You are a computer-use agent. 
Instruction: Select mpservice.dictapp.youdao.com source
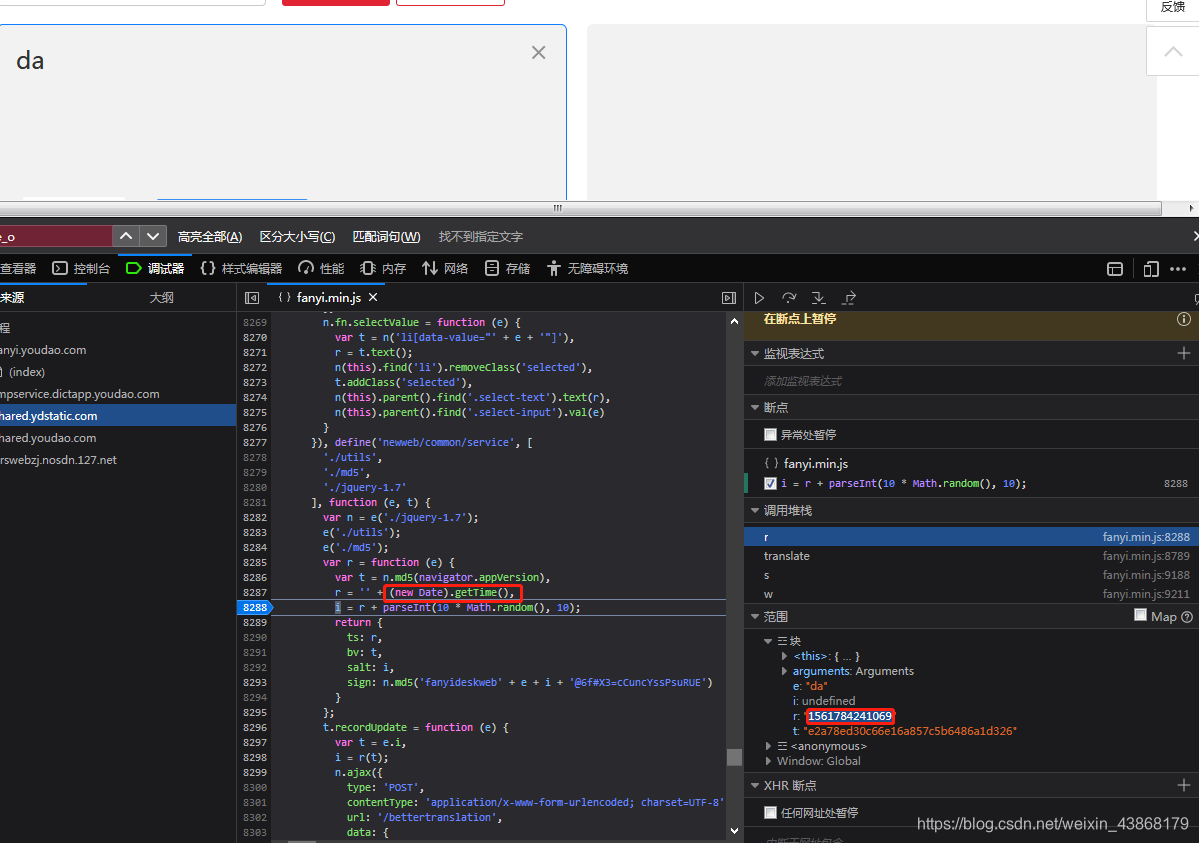[118, 394]
